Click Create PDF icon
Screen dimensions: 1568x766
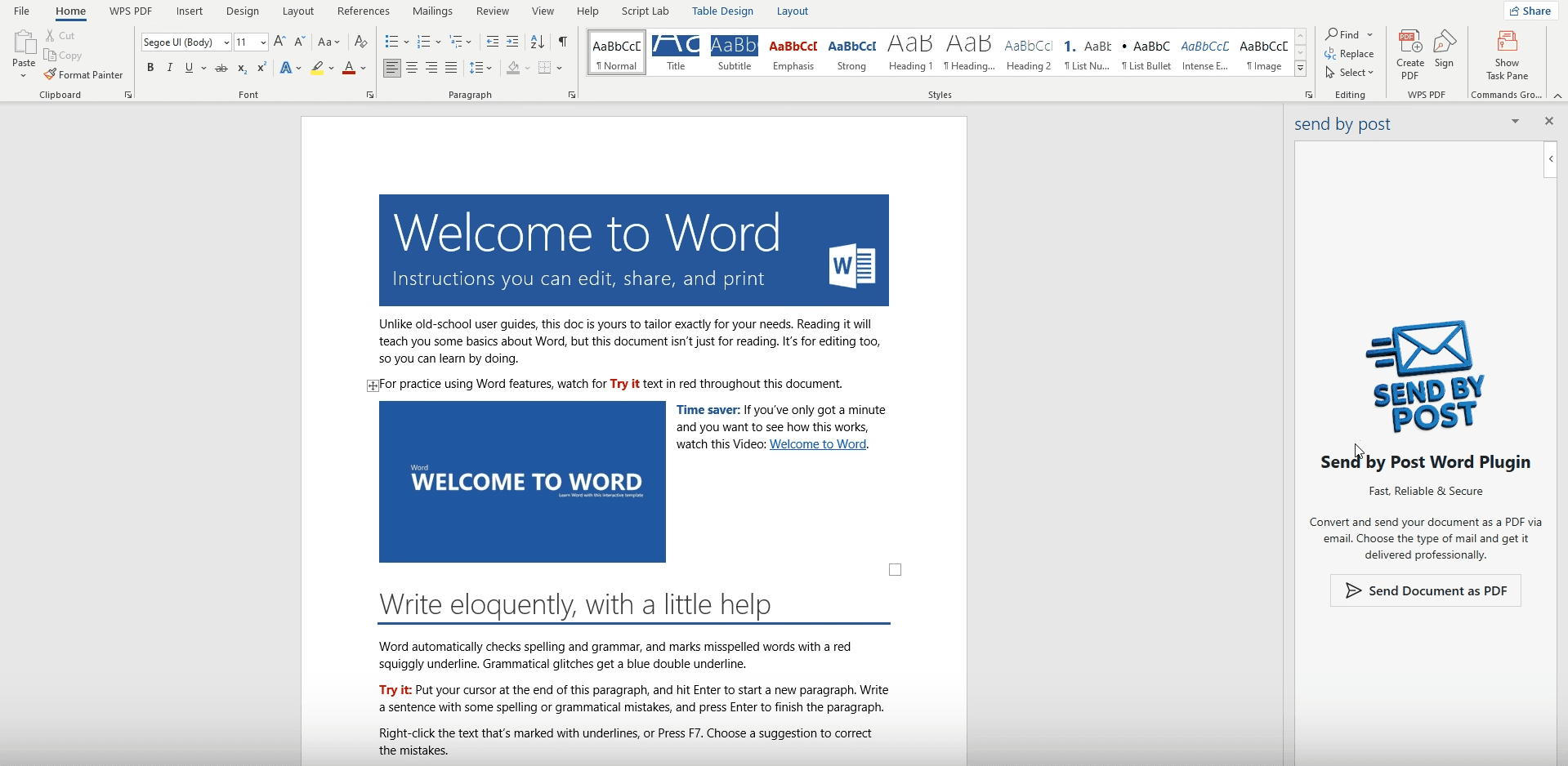coord(1409,55)
